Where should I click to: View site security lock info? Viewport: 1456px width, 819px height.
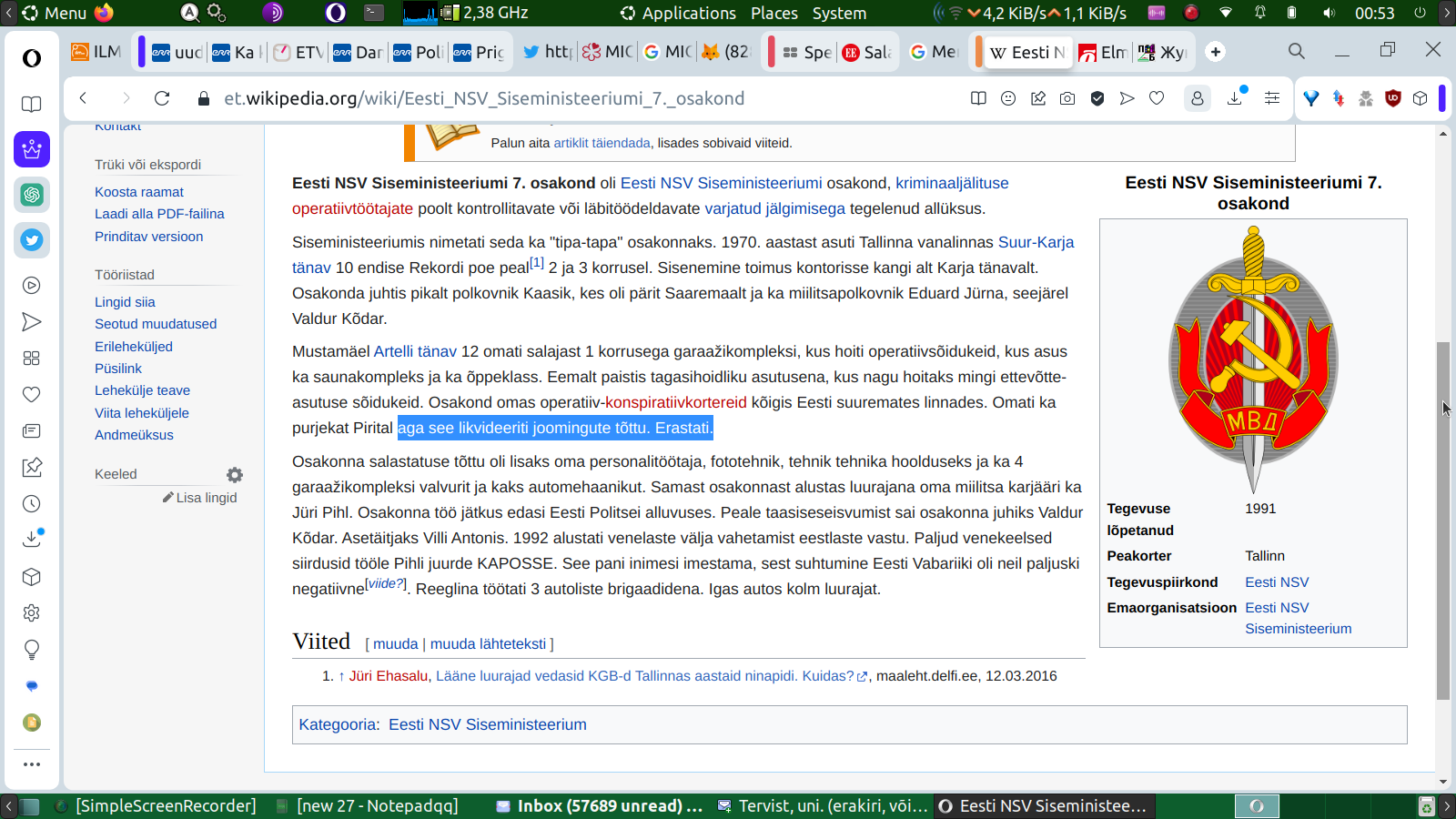coord(204,98)
